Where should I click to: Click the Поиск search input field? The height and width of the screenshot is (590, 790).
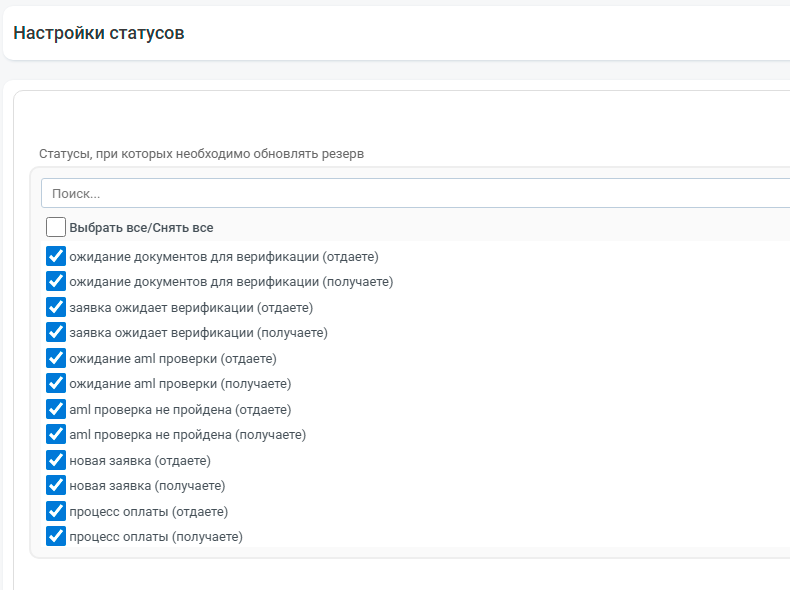pos(416,193)
